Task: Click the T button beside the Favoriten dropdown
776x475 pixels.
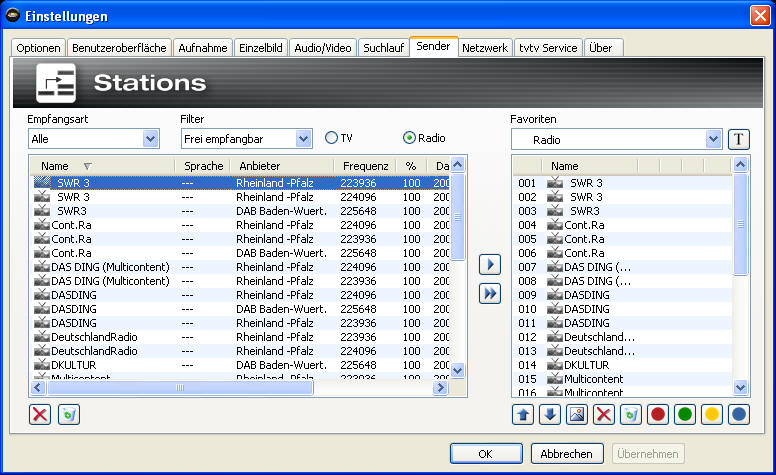Action: [x=738, y=139]
